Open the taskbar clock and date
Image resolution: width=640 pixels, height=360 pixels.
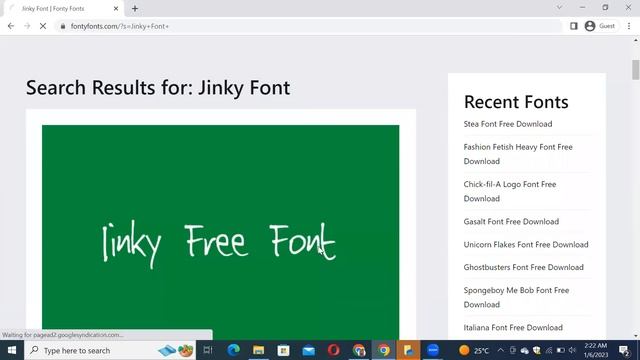[x=596, y=350]
